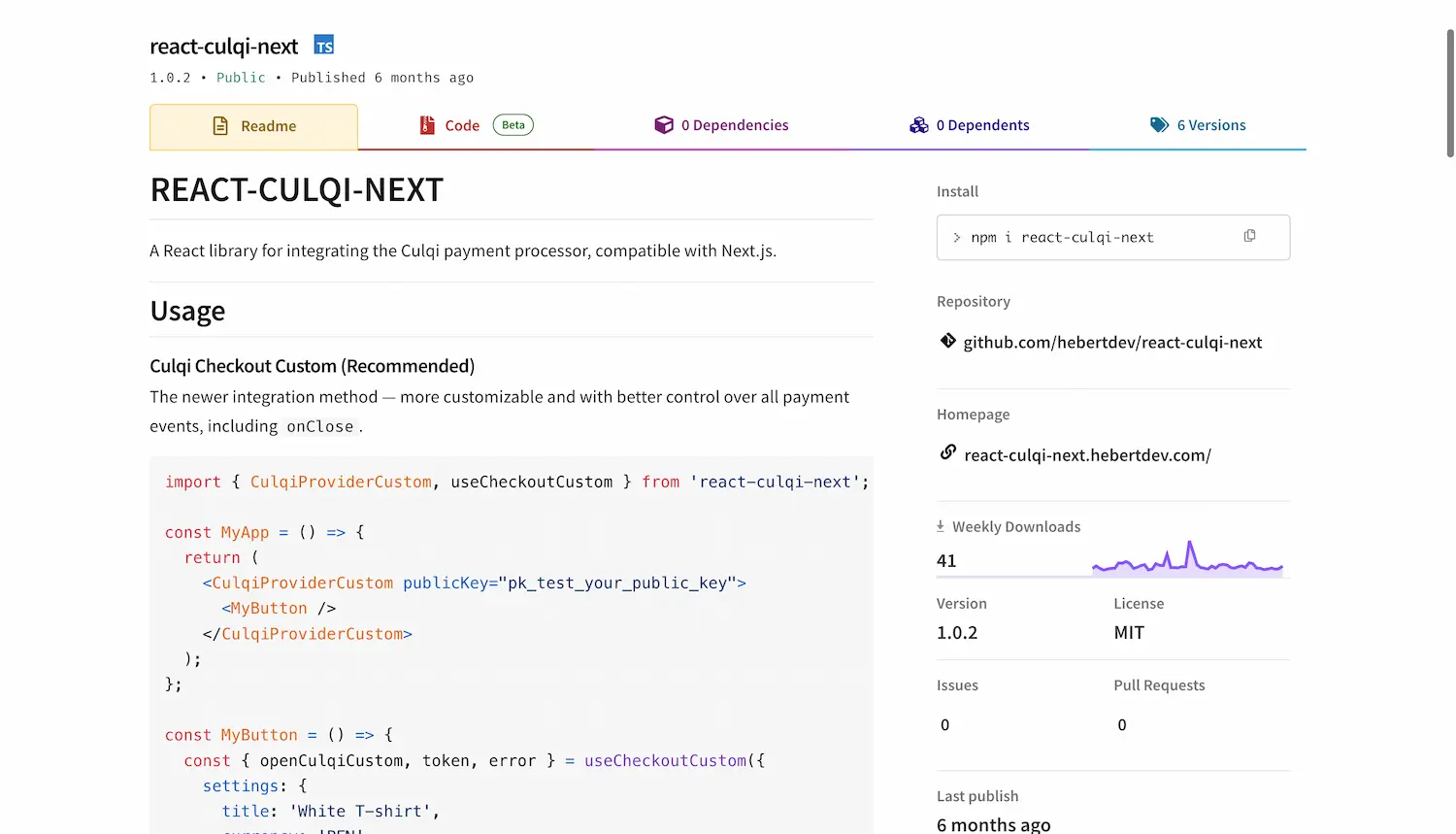Click the Public label under package name

(241, 78)
